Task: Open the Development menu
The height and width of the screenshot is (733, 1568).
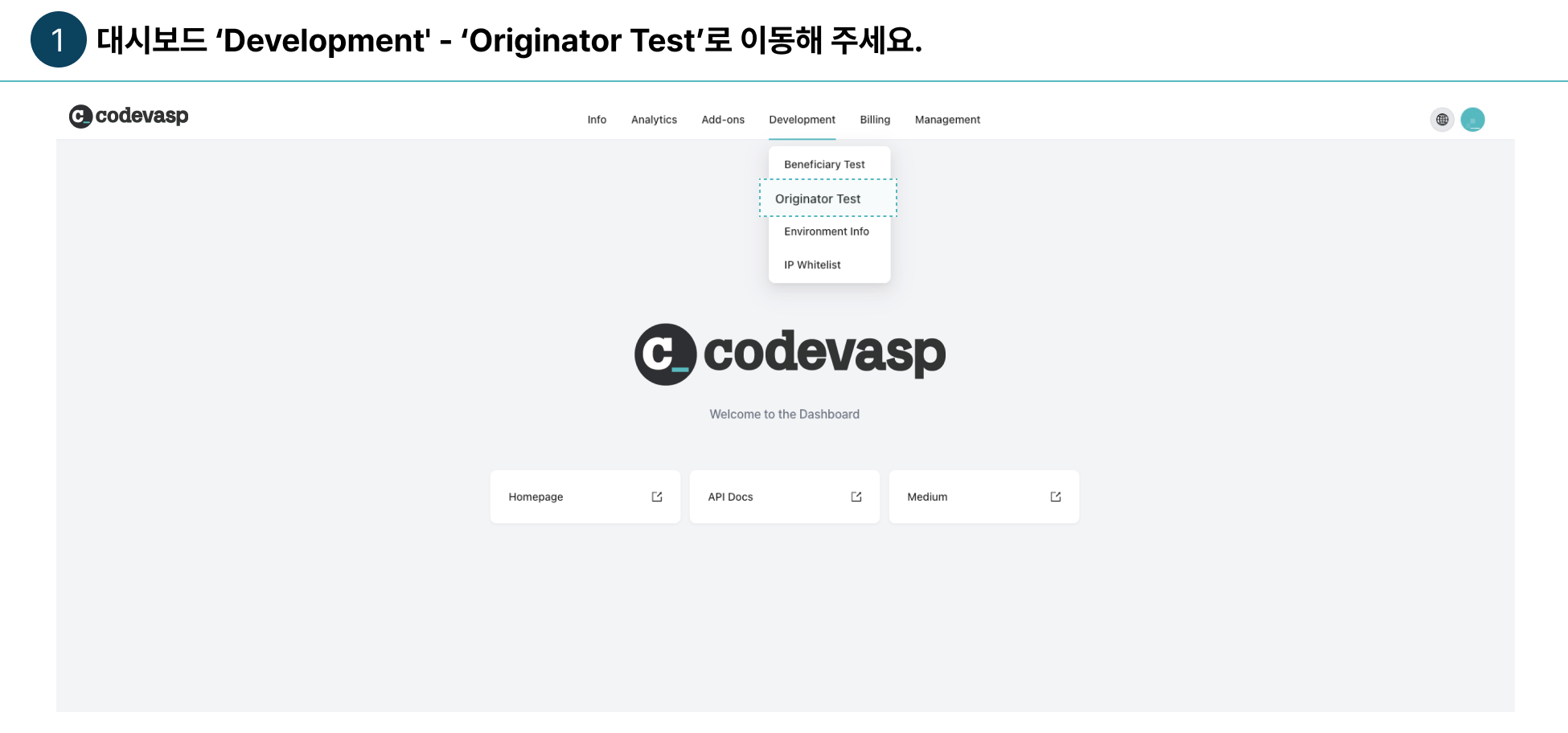Action: point(802,120)
